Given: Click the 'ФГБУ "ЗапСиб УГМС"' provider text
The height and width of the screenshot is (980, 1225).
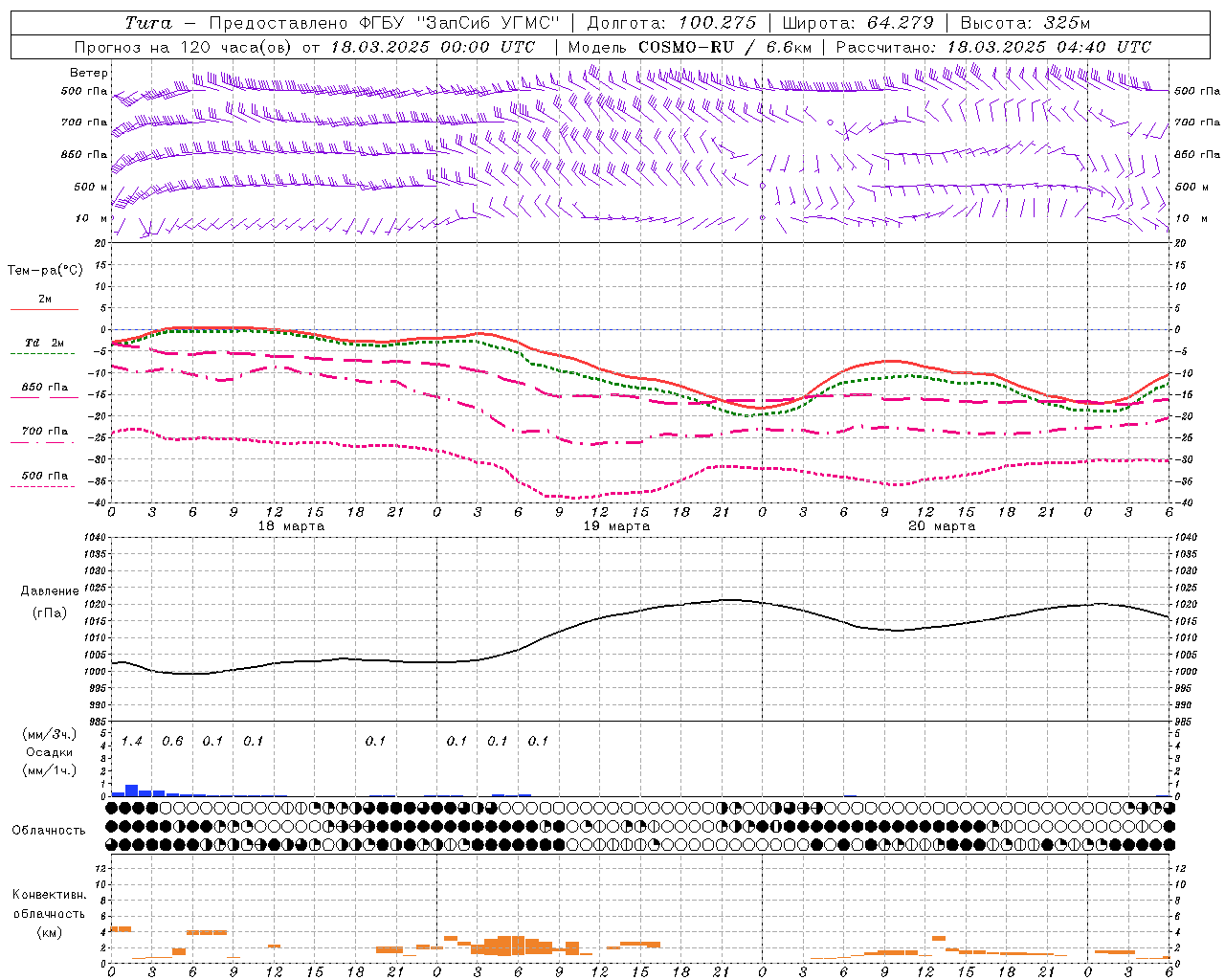Looking at the screenshot, I should pos(458,23).
